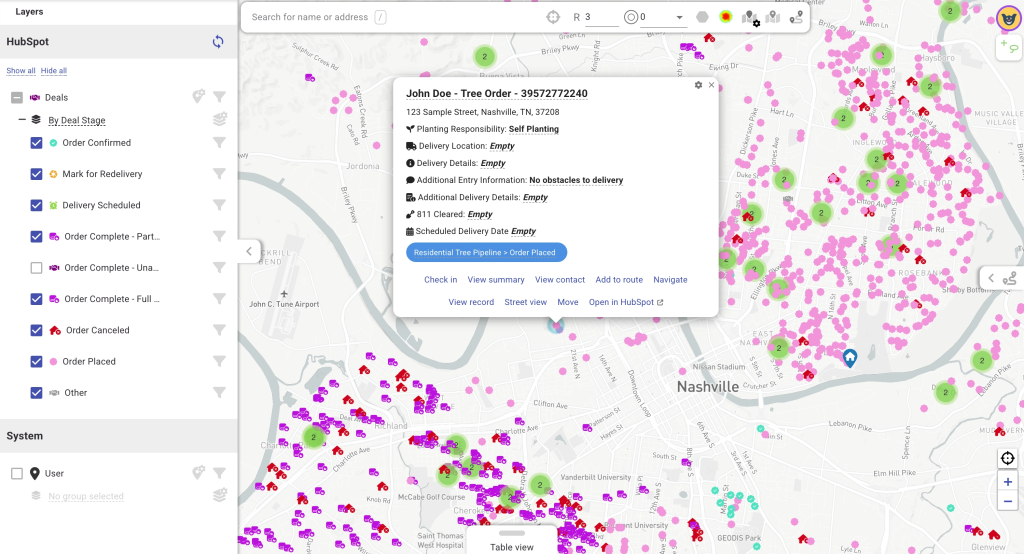Uncheck the Order Confirmed layer

[37, 143]
